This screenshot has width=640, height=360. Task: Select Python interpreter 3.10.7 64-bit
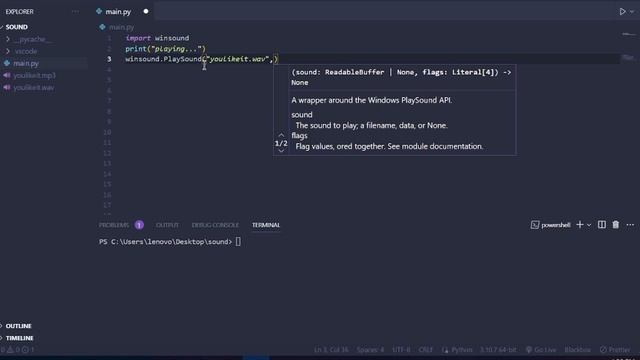(498, 350)
